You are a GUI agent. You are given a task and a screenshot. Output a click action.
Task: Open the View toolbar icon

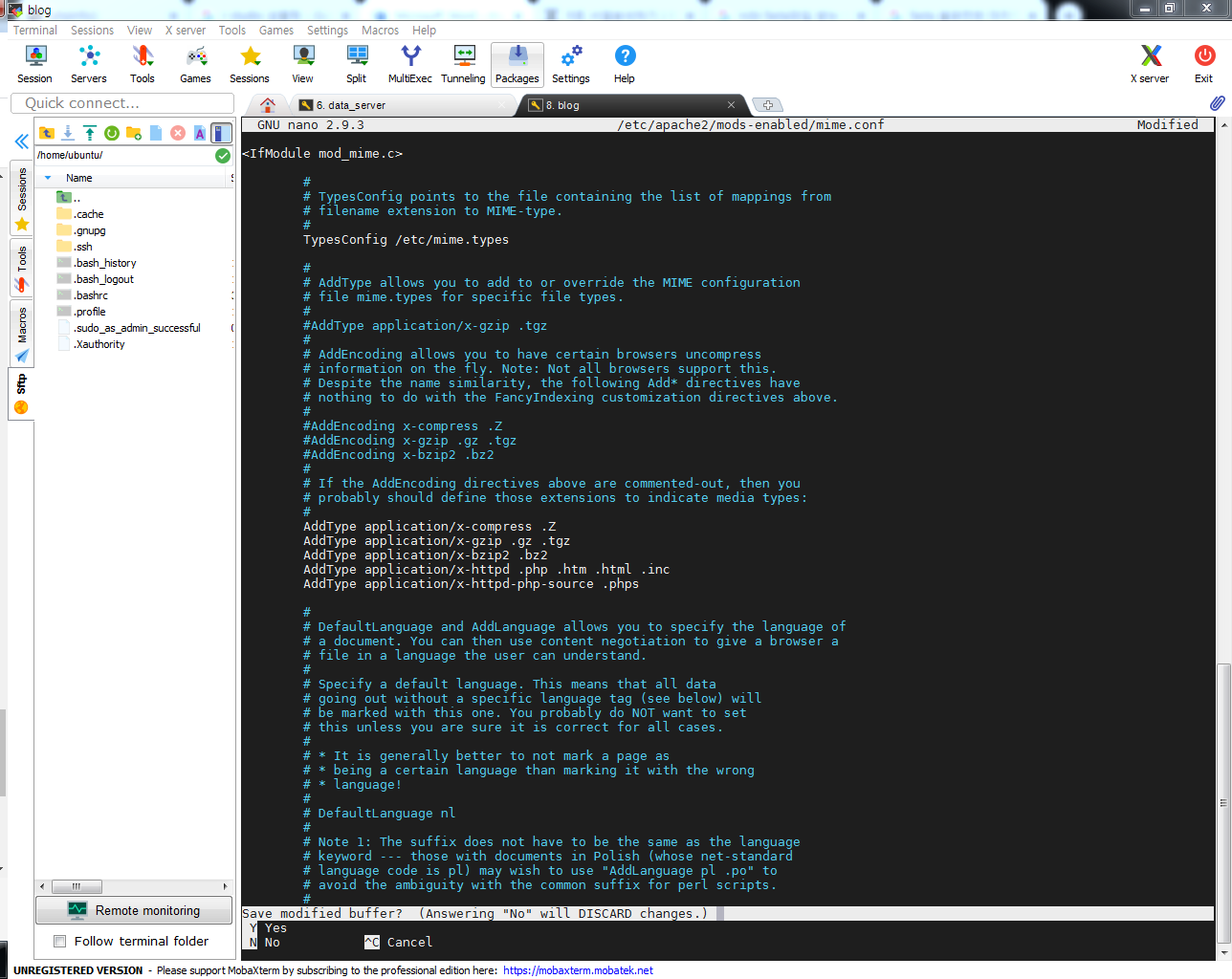(303, 65)
